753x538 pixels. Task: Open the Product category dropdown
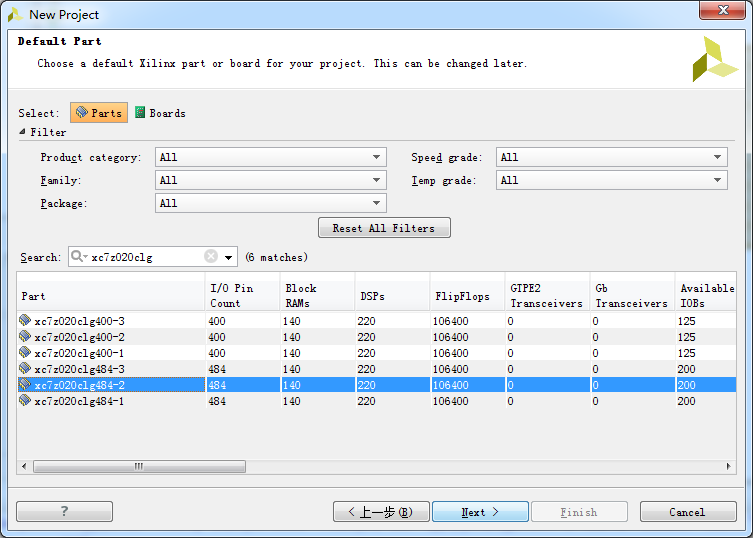pos(271,157)
